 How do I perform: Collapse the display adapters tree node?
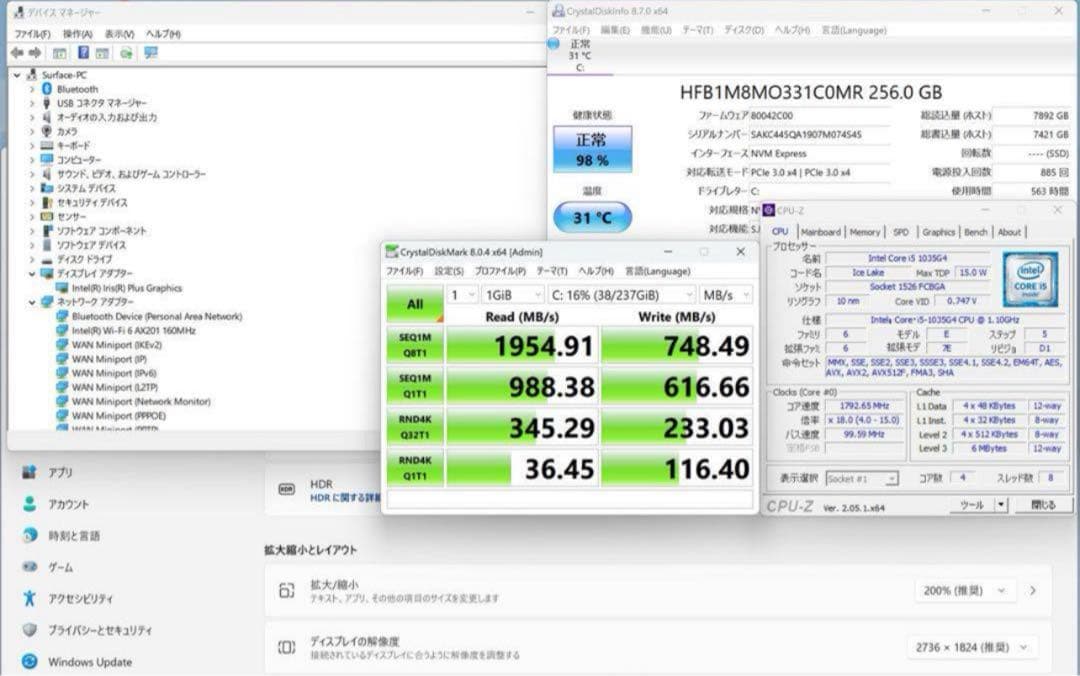[x=32, y=274]
